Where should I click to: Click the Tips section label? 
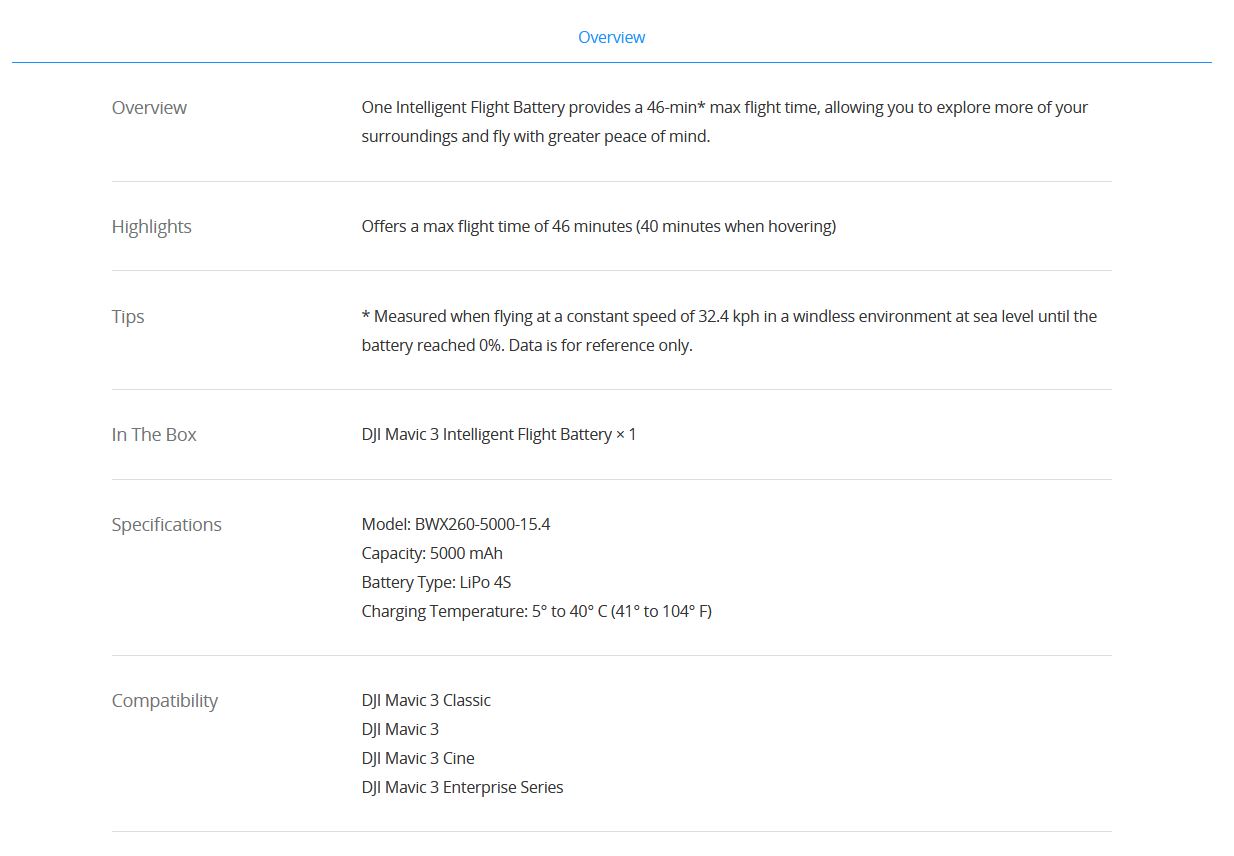128,317
